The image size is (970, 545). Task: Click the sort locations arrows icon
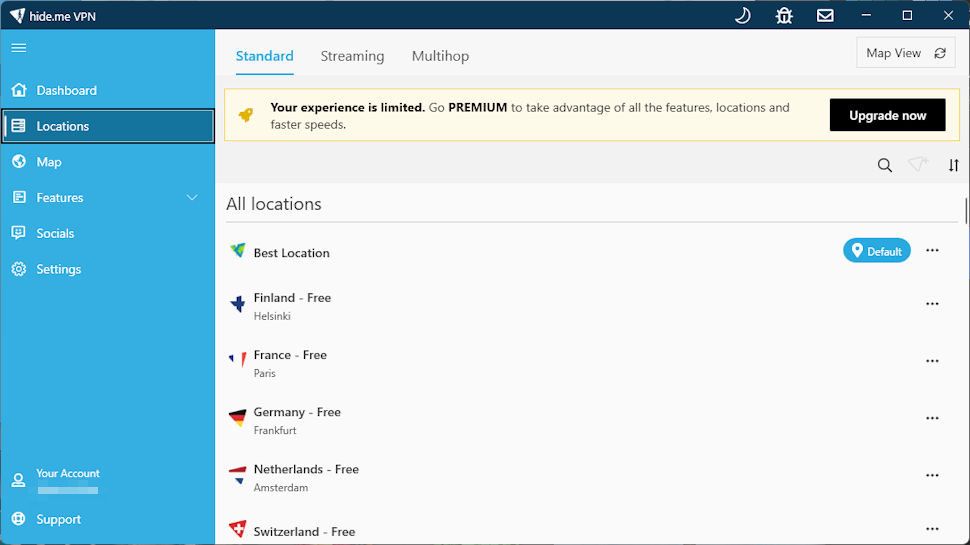[953, 165]
